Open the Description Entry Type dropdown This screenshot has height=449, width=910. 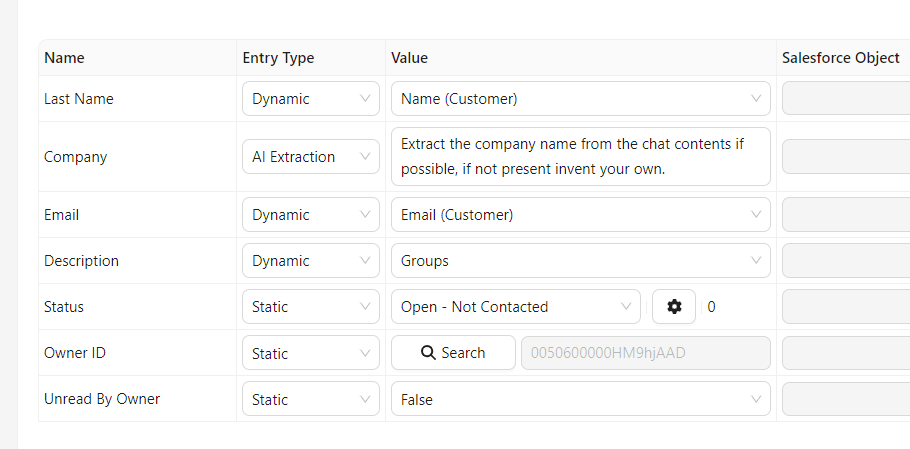[310, 261]
